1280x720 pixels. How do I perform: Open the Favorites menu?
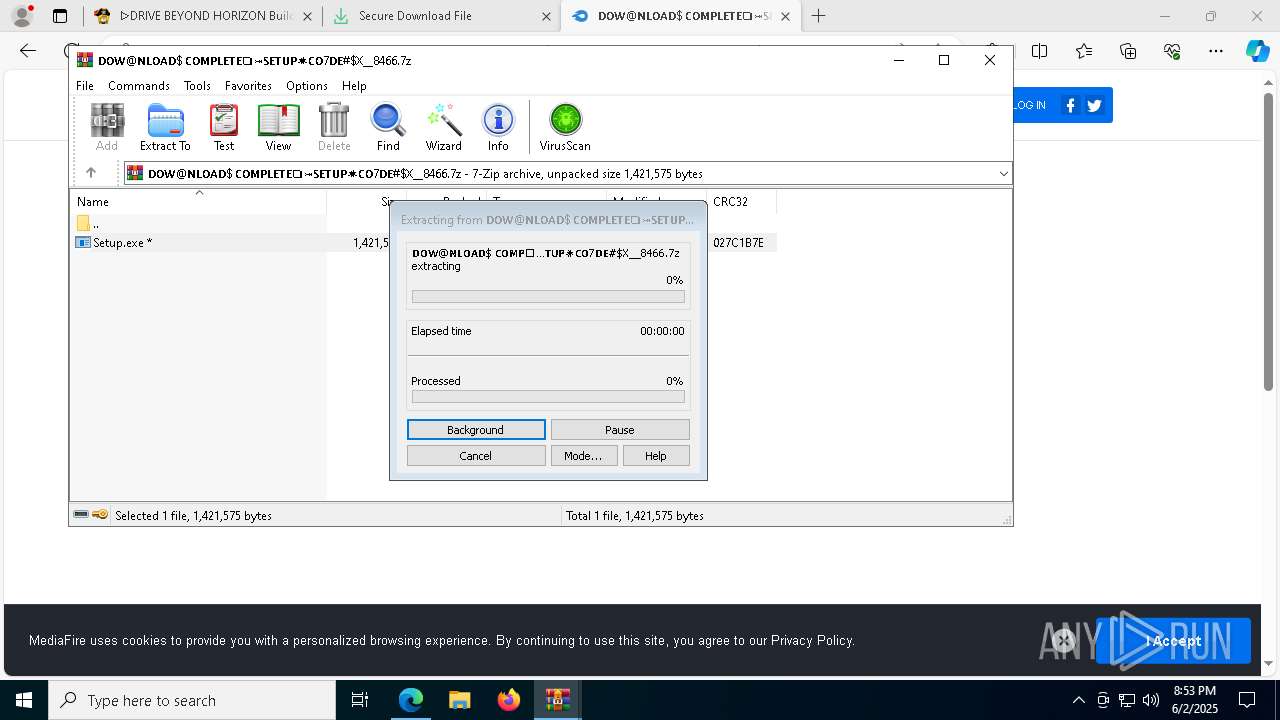(x=248, y=86)
